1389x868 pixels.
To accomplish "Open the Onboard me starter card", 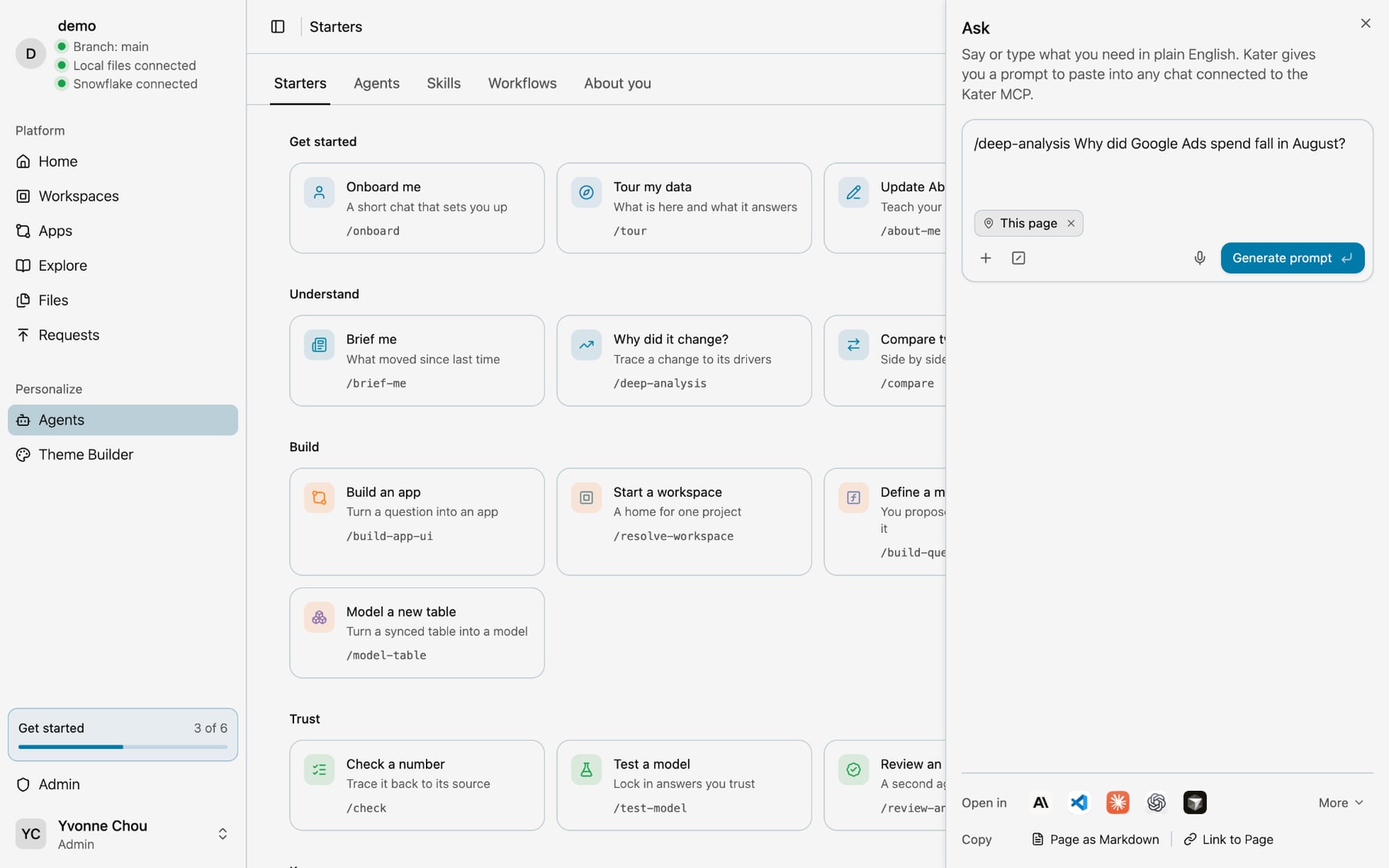I will click(x=417, y=208).
